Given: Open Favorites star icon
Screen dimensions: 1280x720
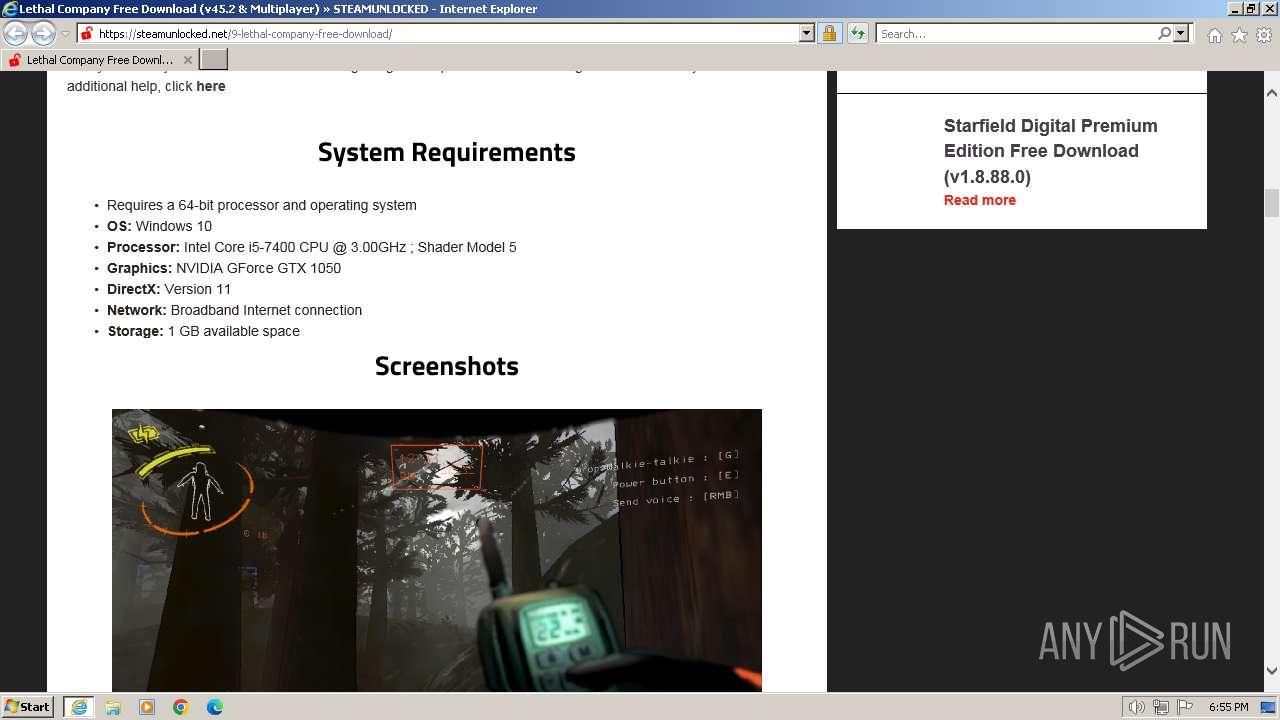Looking at the screenshot, I should (1239, 35).
